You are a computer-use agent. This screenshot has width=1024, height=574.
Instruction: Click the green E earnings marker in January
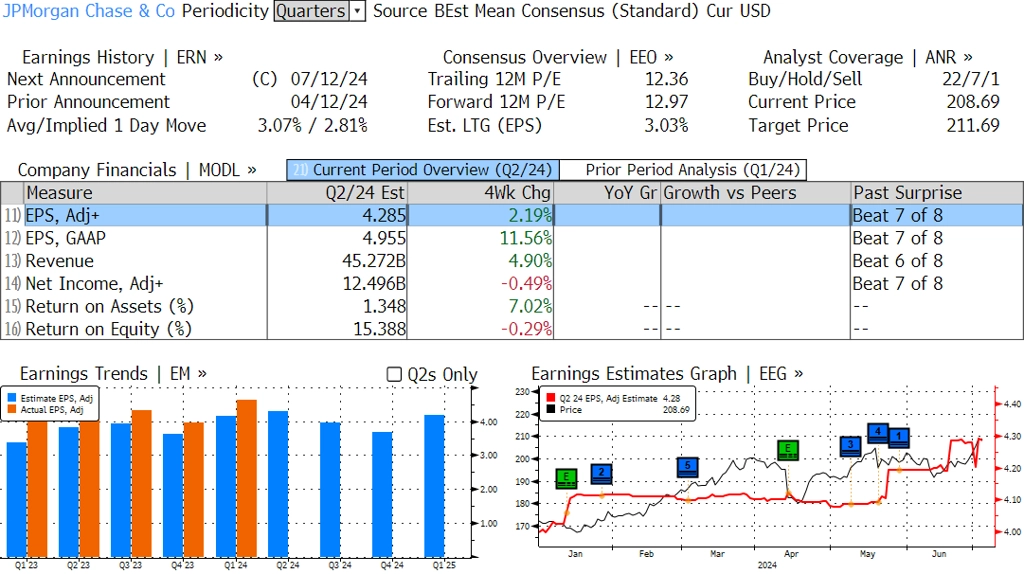click(566, 479)
